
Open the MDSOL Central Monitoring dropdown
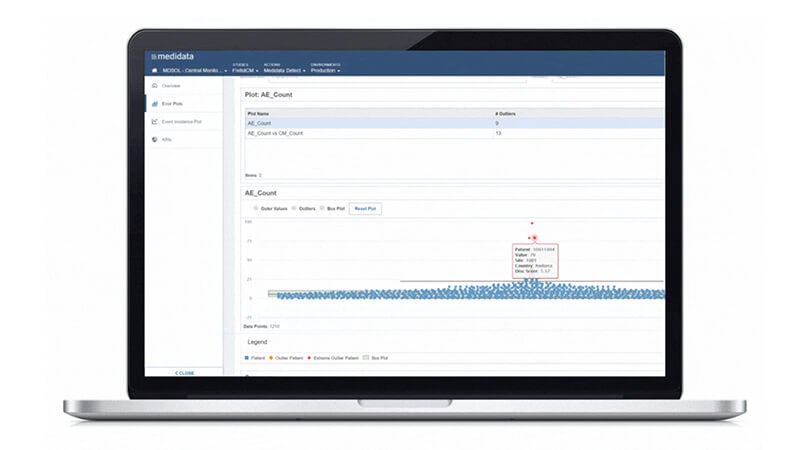pos(194,70)
